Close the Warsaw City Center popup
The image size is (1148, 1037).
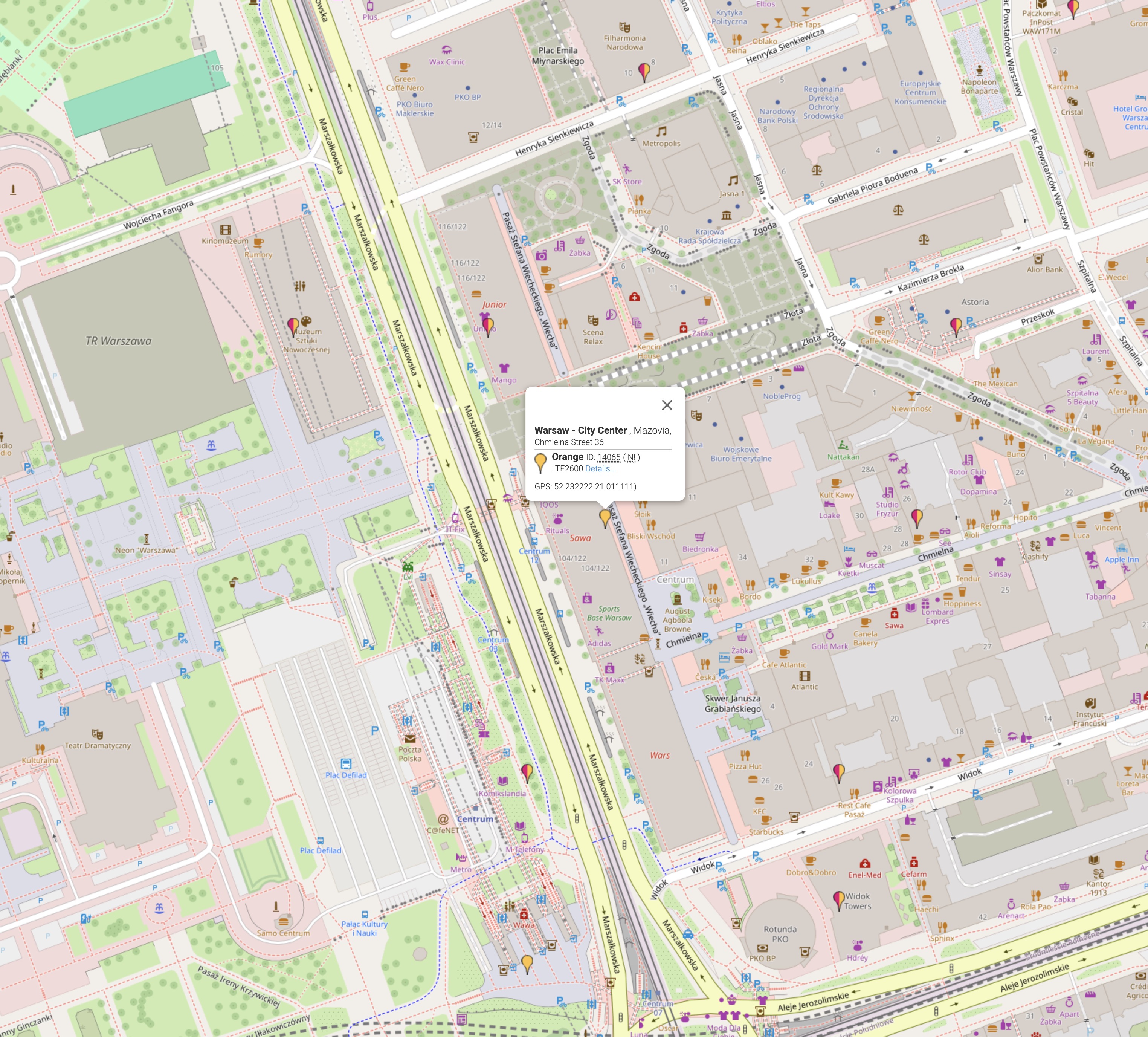667,405
